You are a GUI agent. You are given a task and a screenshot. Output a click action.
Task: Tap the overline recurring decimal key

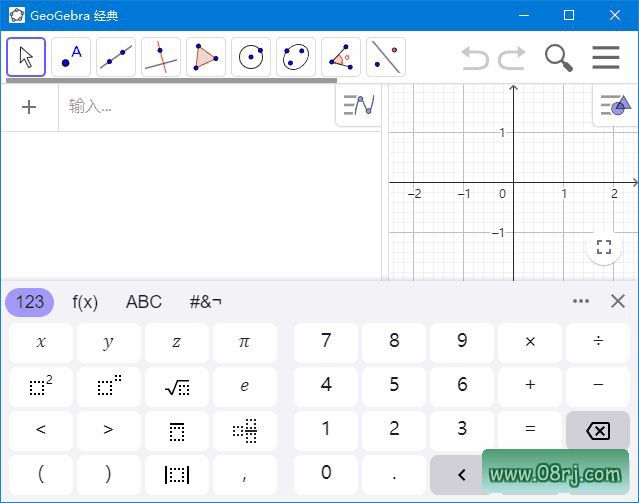point(177,430)
